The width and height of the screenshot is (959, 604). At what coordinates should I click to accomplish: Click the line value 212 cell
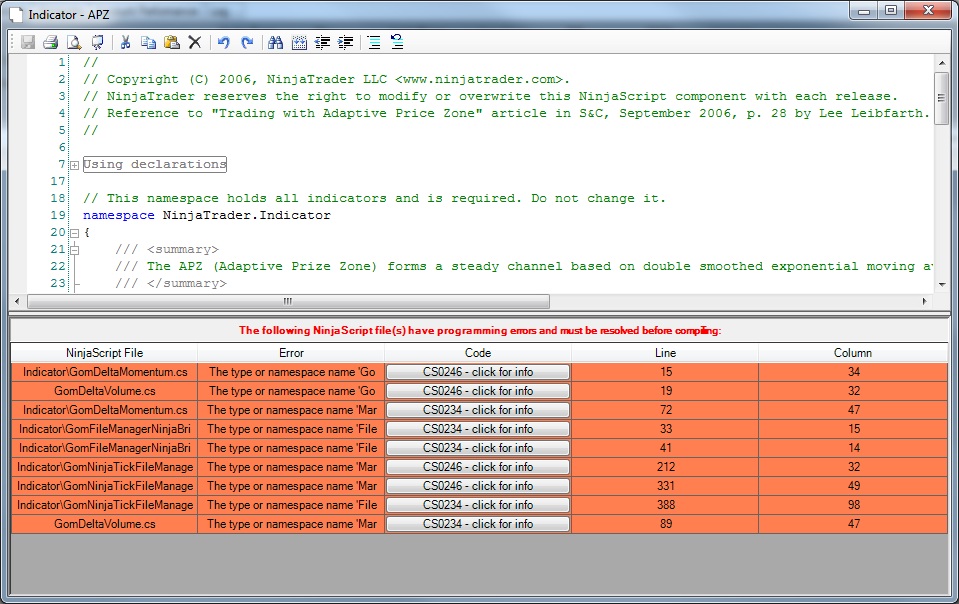(x=665, y=466)
